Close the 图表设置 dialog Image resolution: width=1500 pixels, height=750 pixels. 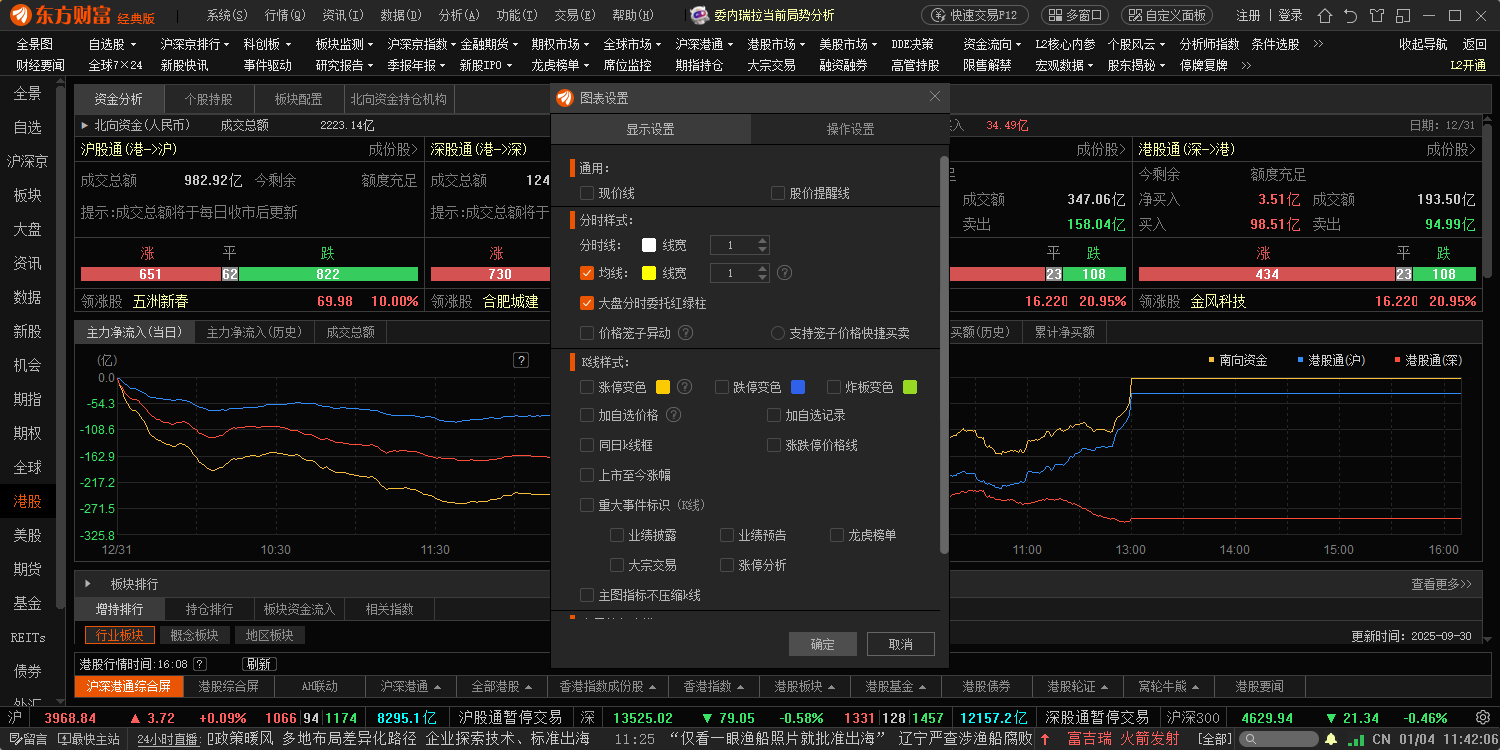(x=935, y=97)
